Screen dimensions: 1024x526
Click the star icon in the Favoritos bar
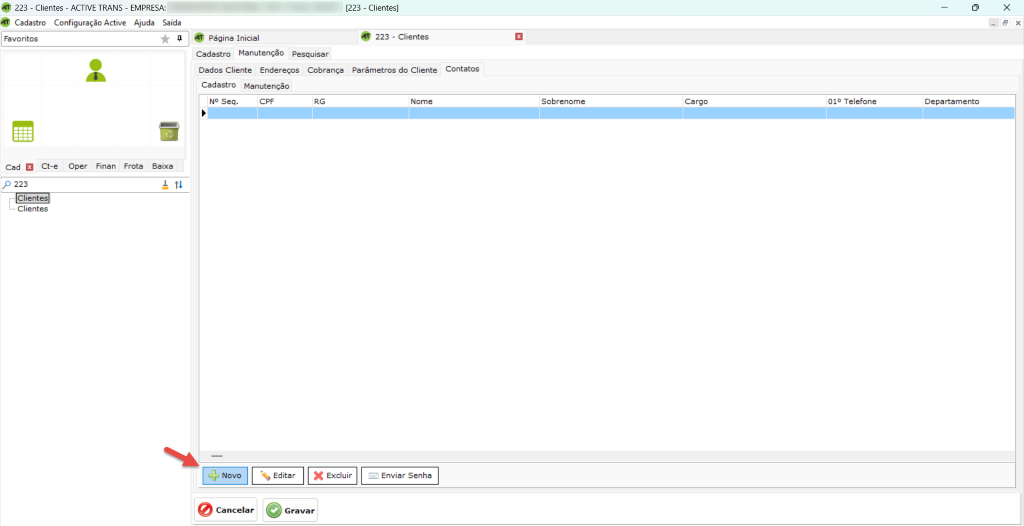coord(165,39)
